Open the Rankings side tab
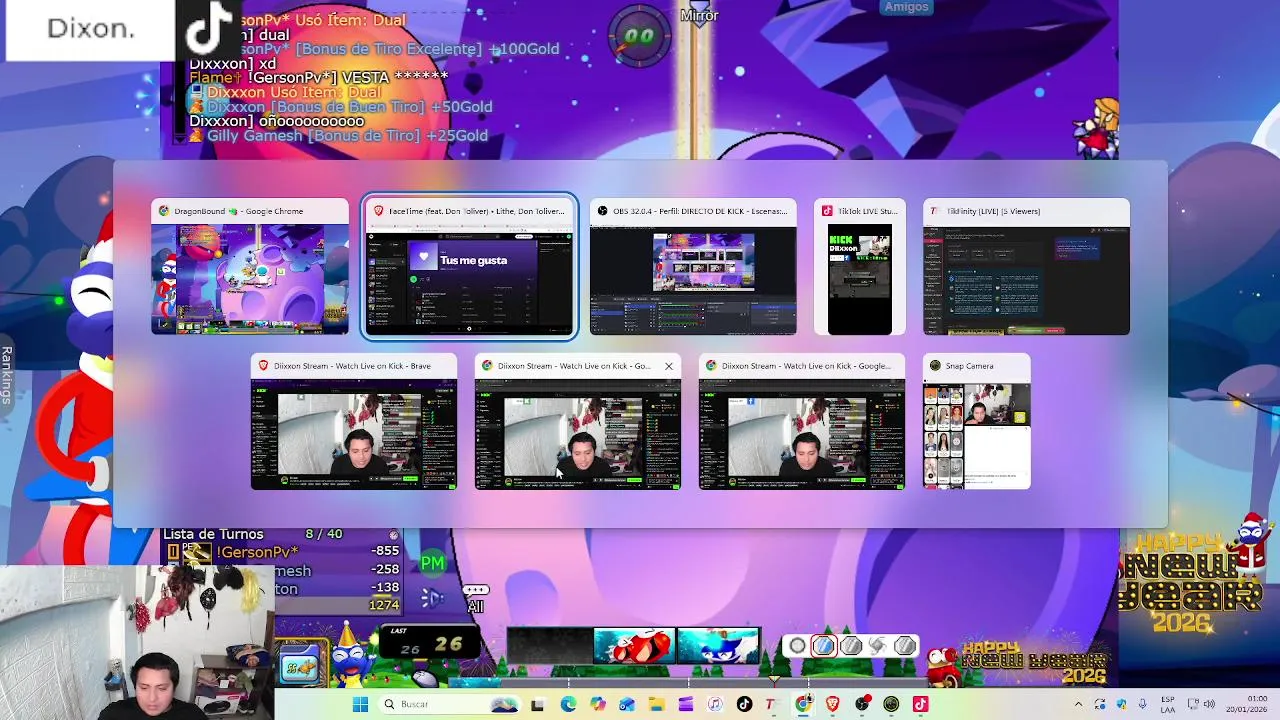This screenshot has height=720, width=1280. [6, 375]
